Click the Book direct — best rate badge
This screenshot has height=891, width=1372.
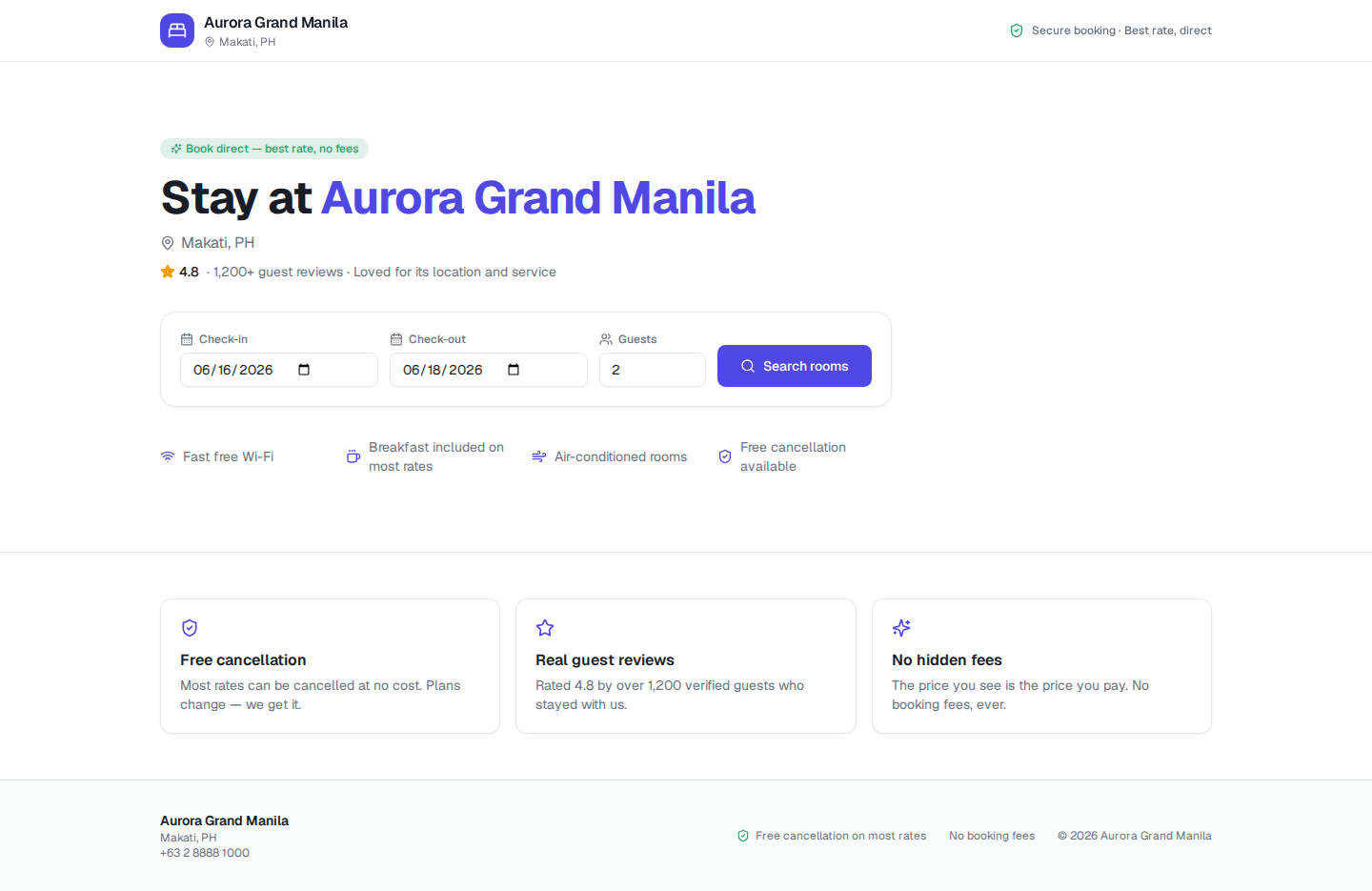(x=264, y=149)
